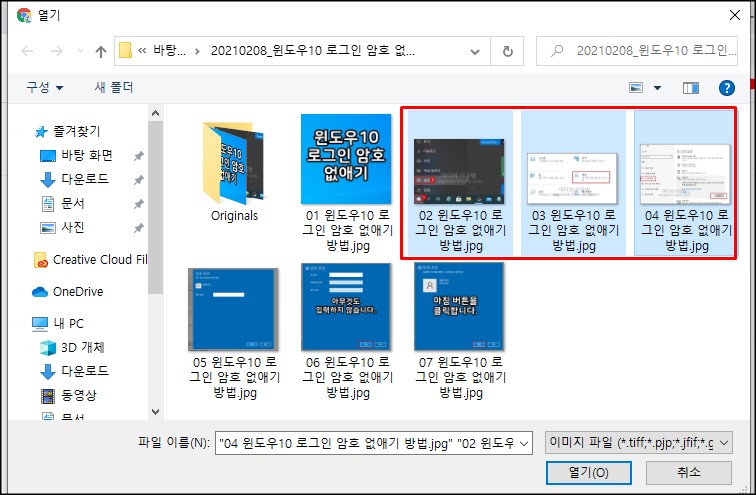
Task: Click navigation pane scroll down arrow
Action: tap(155, 412)
